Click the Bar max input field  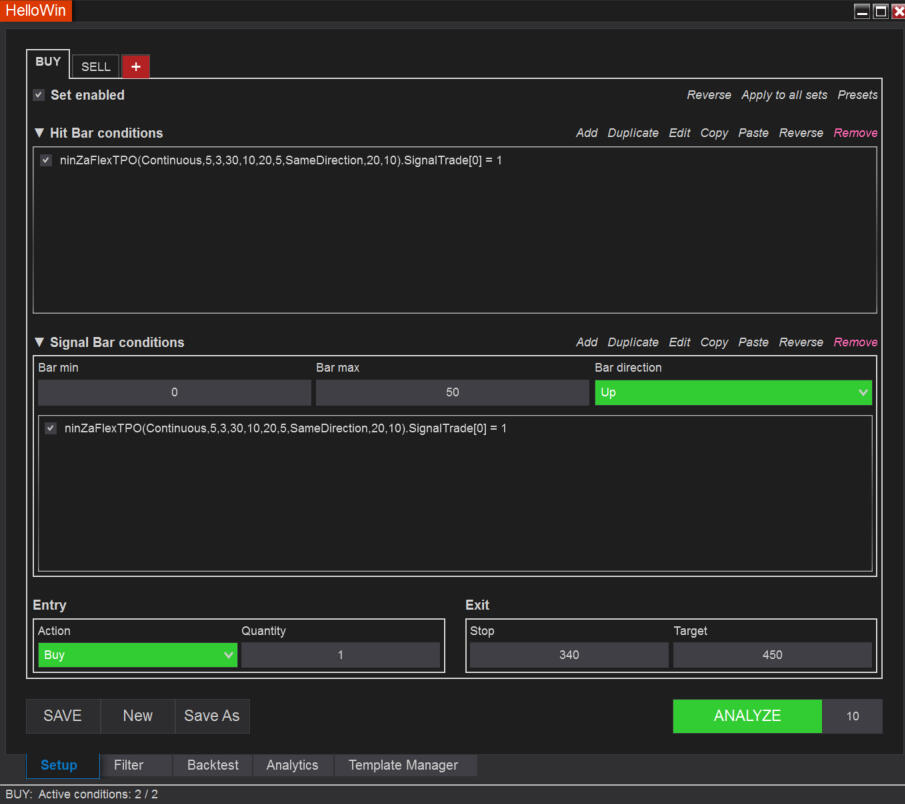pos(452,393)
